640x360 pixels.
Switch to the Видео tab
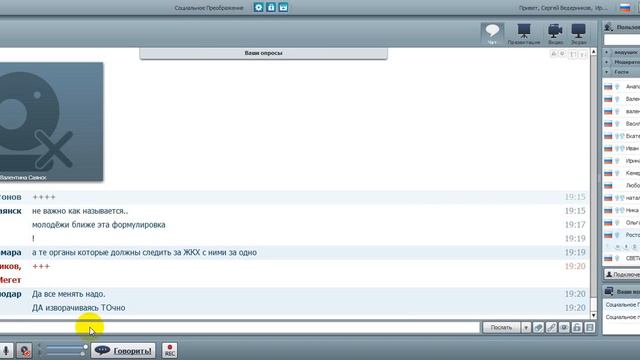point(555,33)
